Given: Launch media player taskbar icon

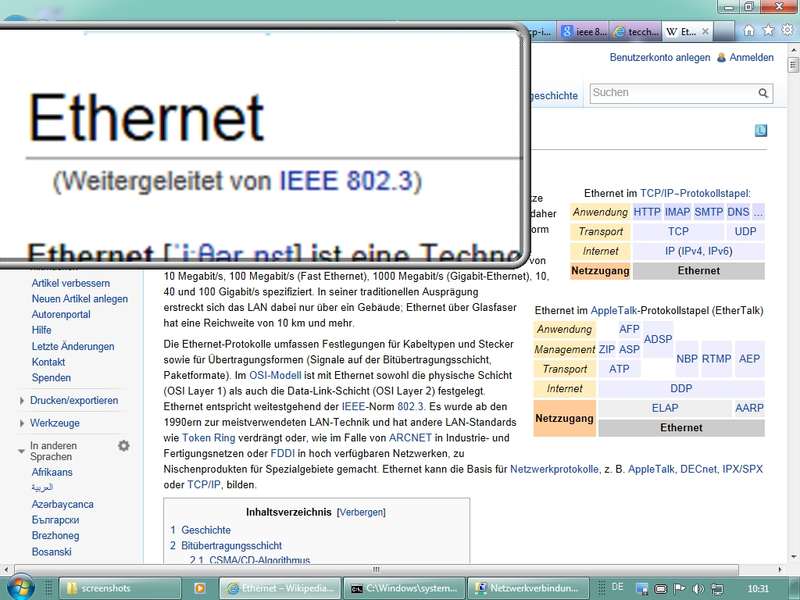Looking at the screenshot, I should coord(199,588).
